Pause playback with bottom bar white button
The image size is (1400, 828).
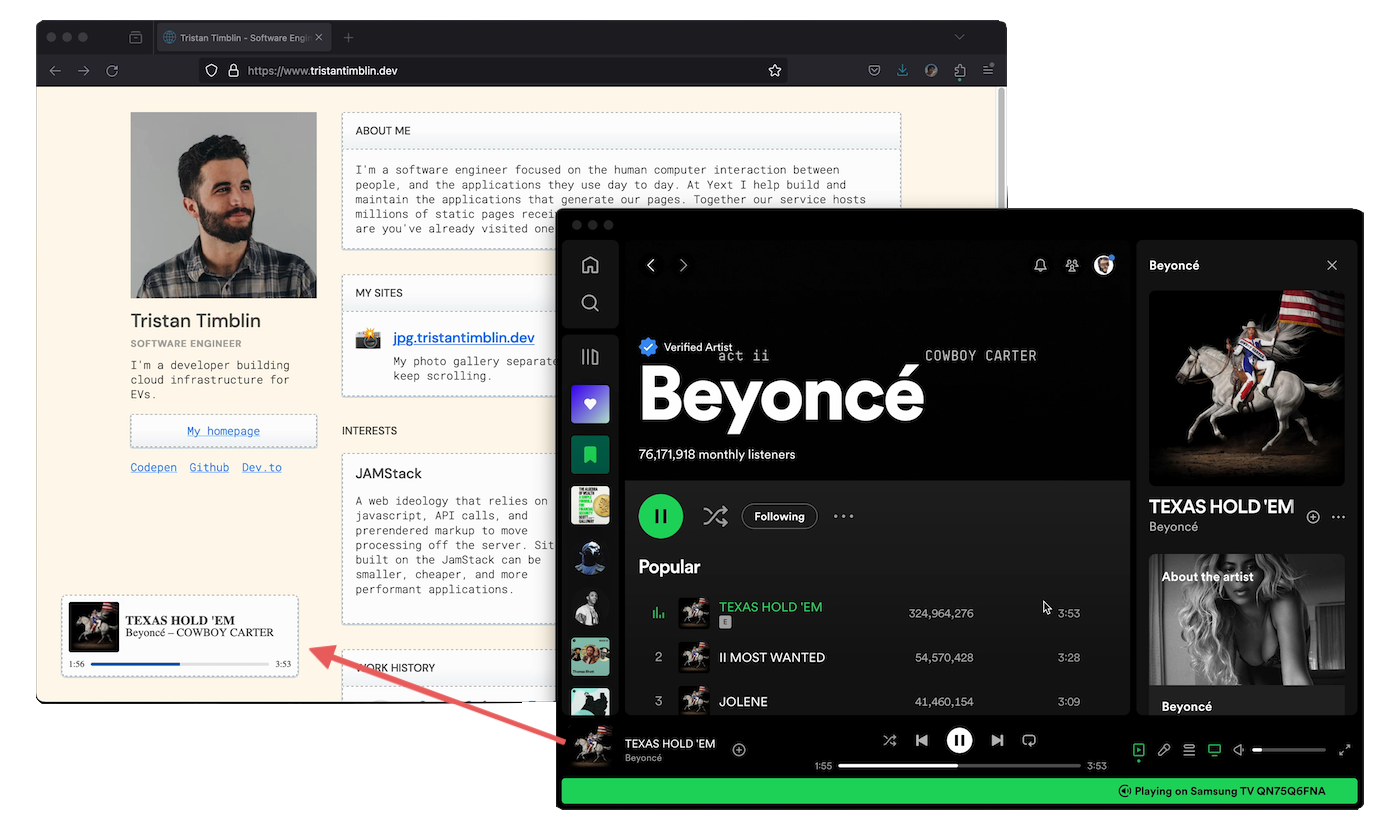(959, 740)
